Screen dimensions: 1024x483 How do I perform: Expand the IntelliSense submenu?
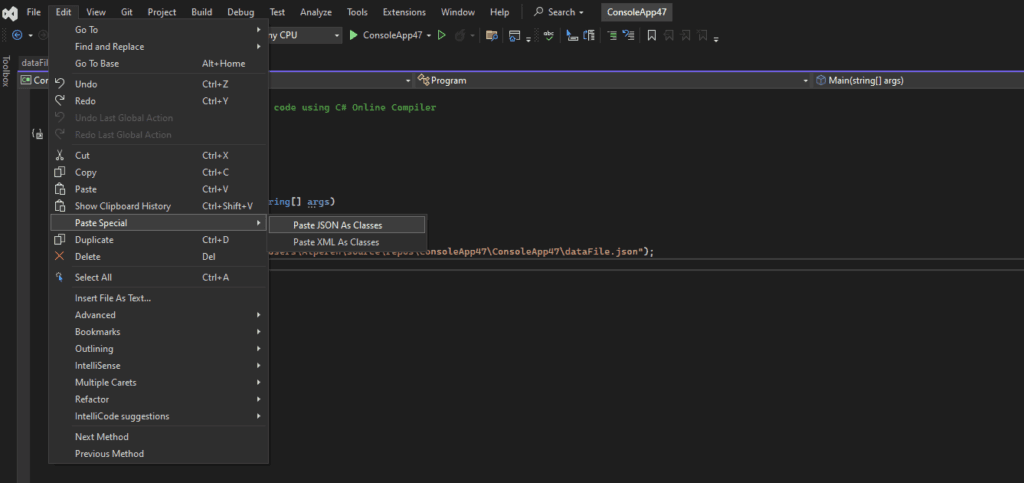coord(159,366)
